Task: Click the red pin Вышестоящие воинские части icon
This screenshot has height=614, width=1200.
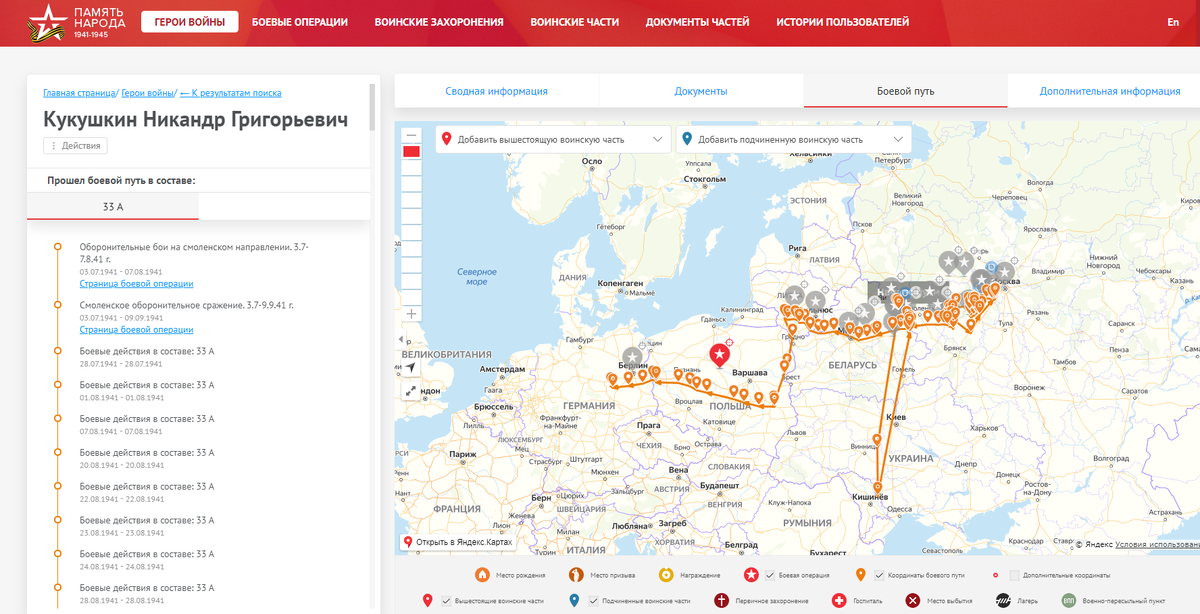Action: pyautogui.click(x=428, y=600)
